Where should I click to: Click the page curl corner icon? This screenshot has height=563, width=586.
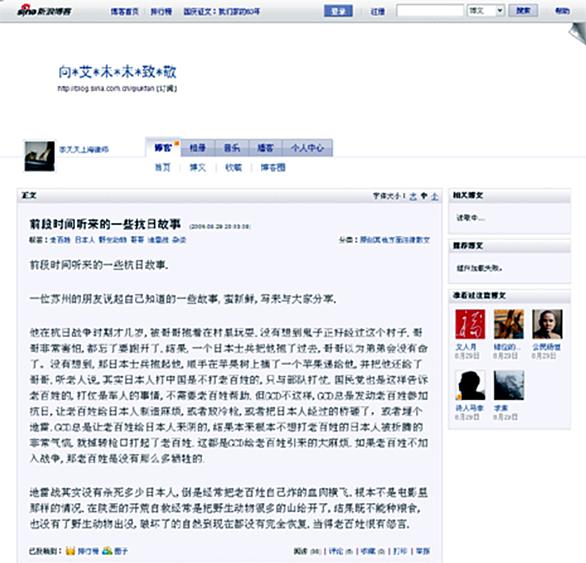click(577, 33)
